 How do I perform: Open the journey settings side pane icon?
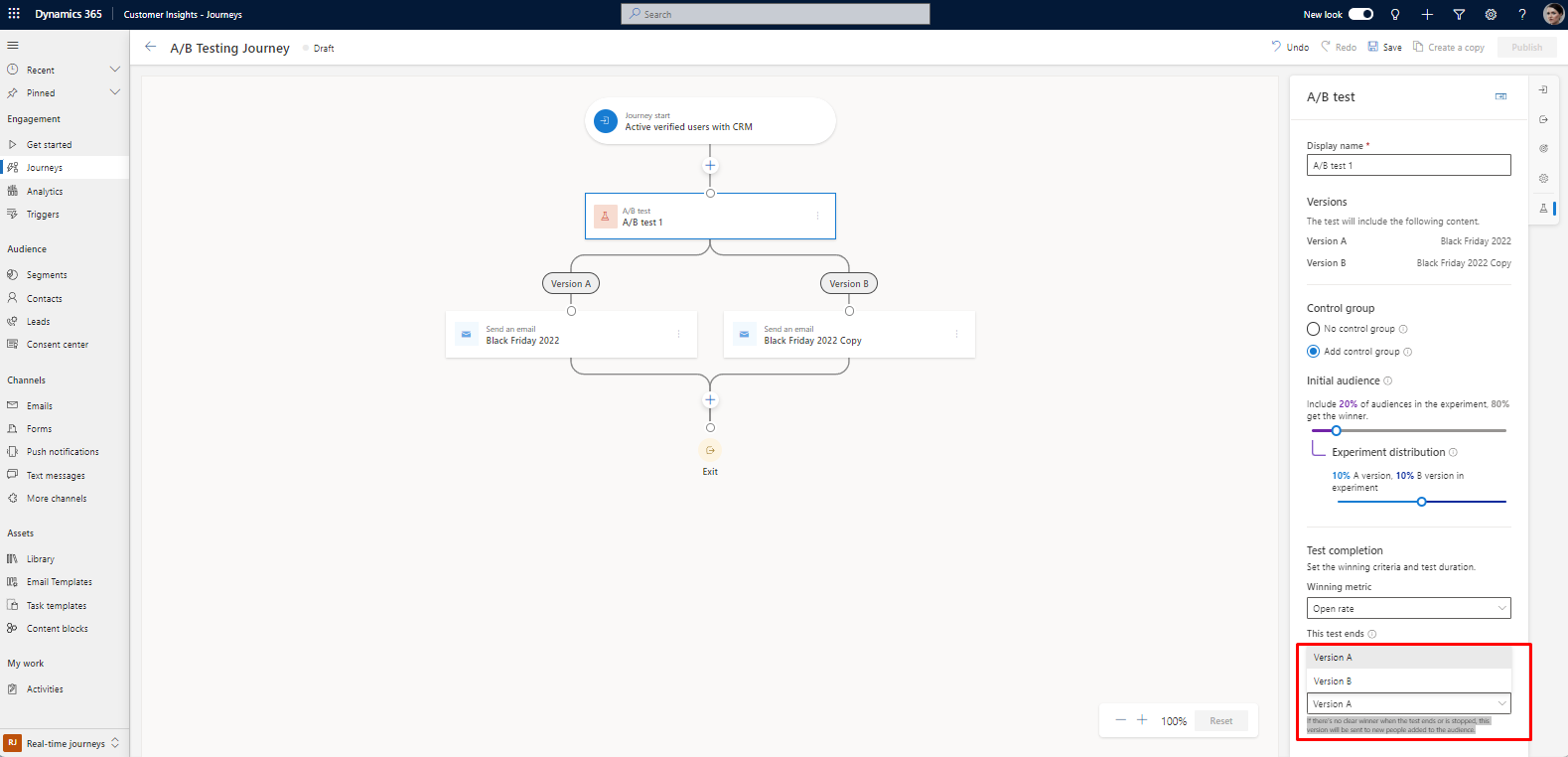pyautogui.click(x=1544, y=178)
